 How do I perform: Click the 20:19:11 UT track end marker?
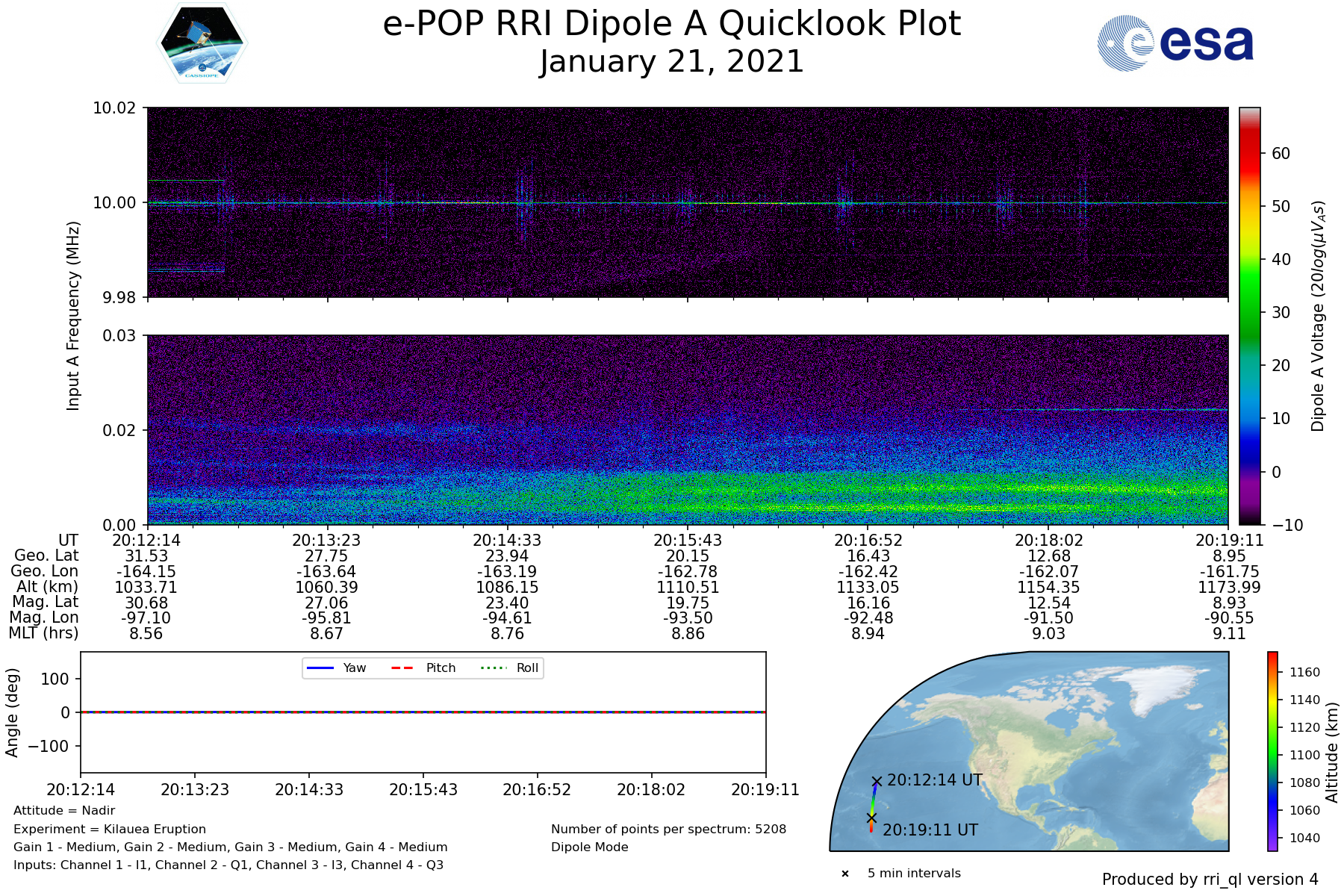coord(871,818)
